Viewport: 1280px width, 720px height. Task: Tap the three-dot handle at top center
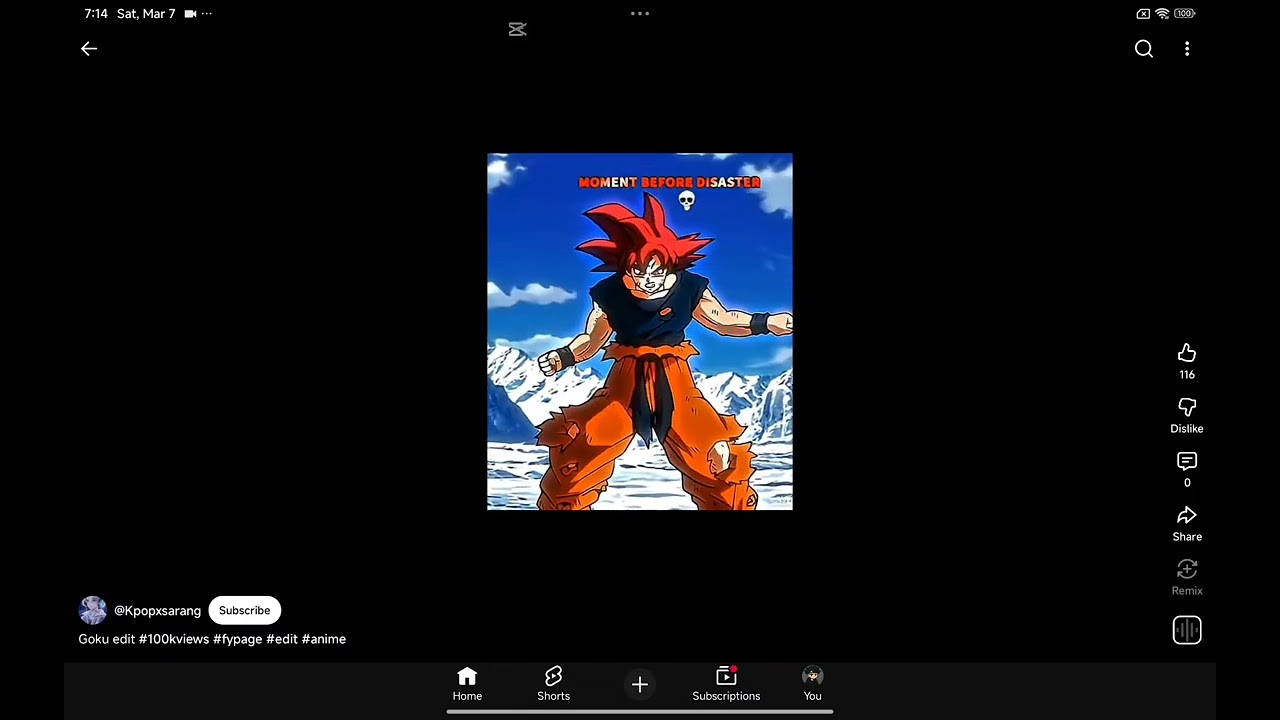click(x=640, y=14)
